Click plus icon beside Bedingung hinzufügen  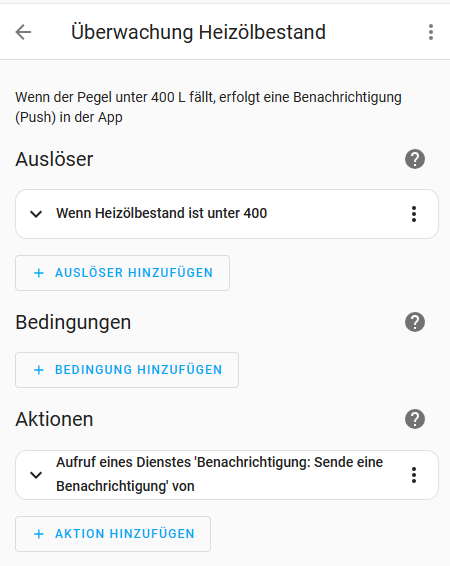[x=39, y=370]
